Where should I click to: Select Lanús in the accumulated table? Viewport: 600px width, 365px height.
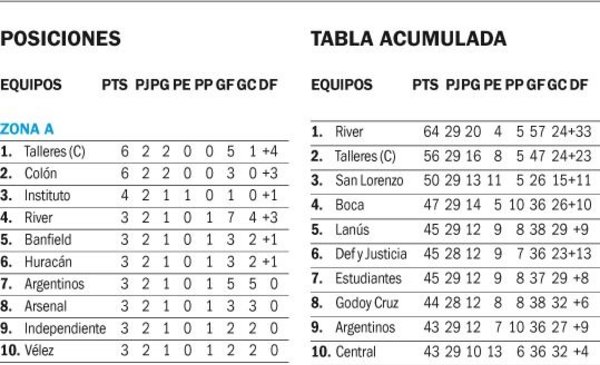pos(352,230)
